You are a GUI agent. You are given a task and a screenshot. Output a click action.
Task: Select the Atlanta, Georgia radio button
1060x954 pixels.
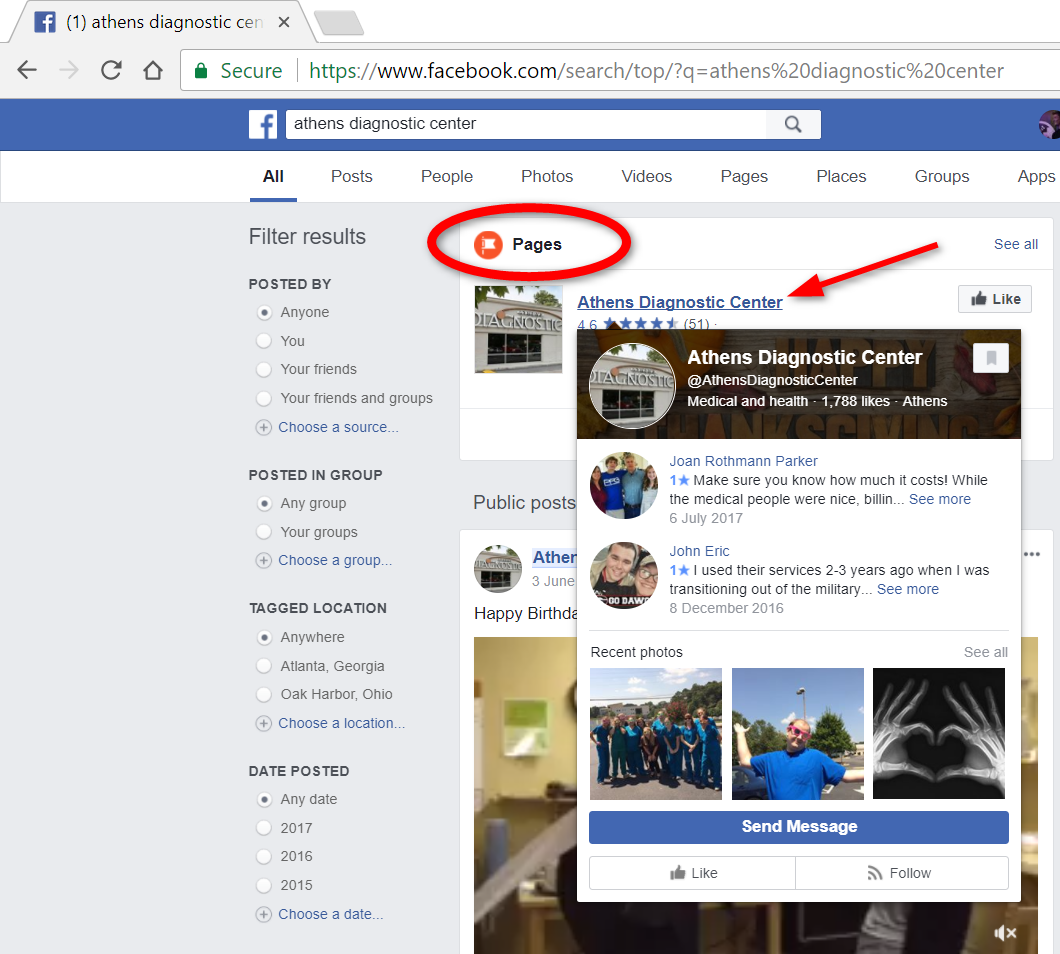(x=264, y=667)
